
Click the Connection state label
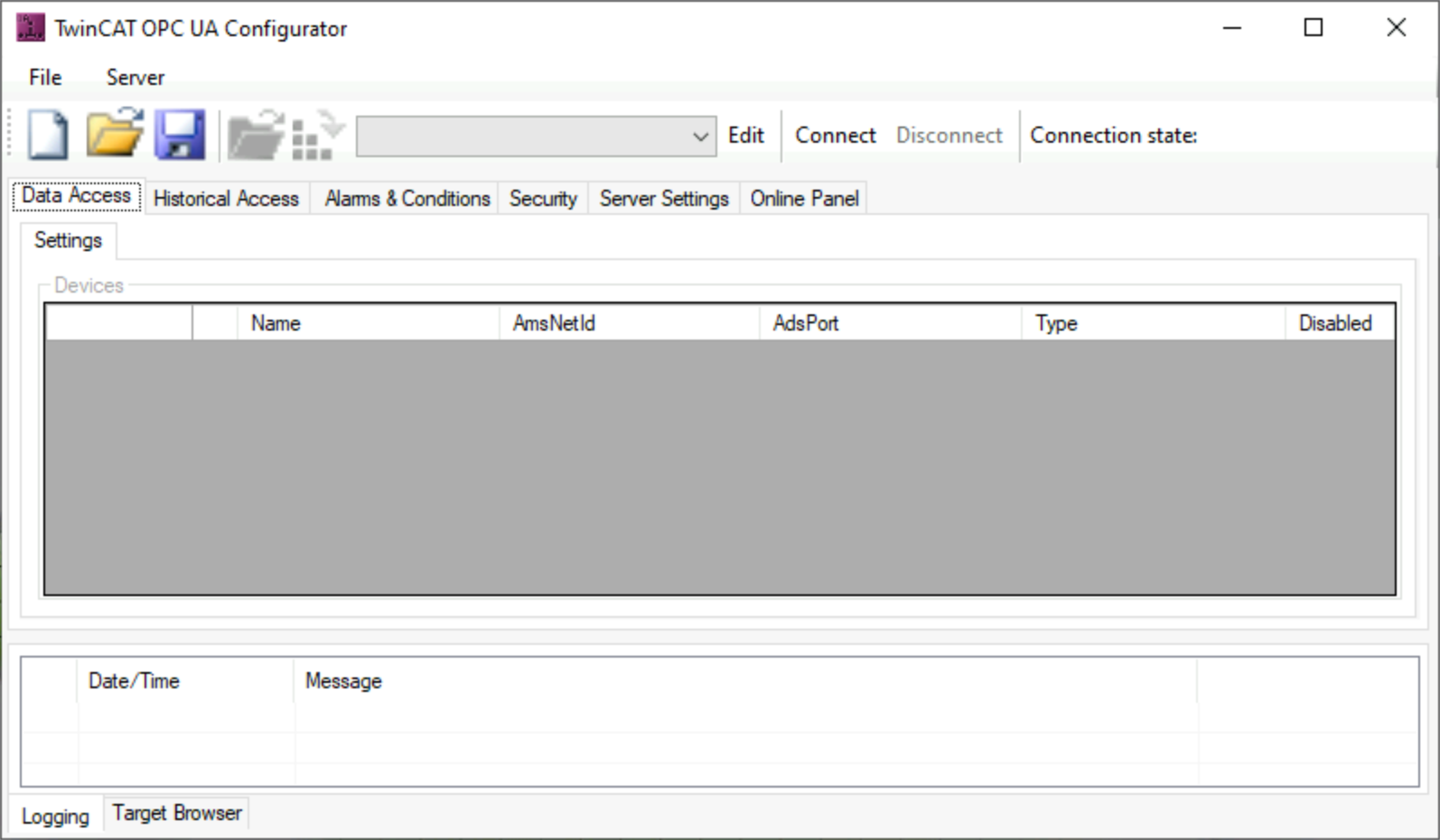click(1113, 135)
